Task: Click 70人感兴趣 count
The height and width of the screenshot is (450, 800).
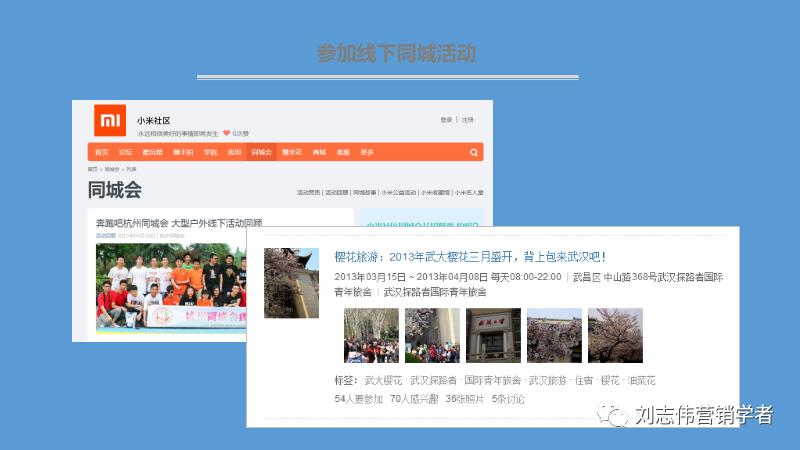Action: (x=414, y=399)
